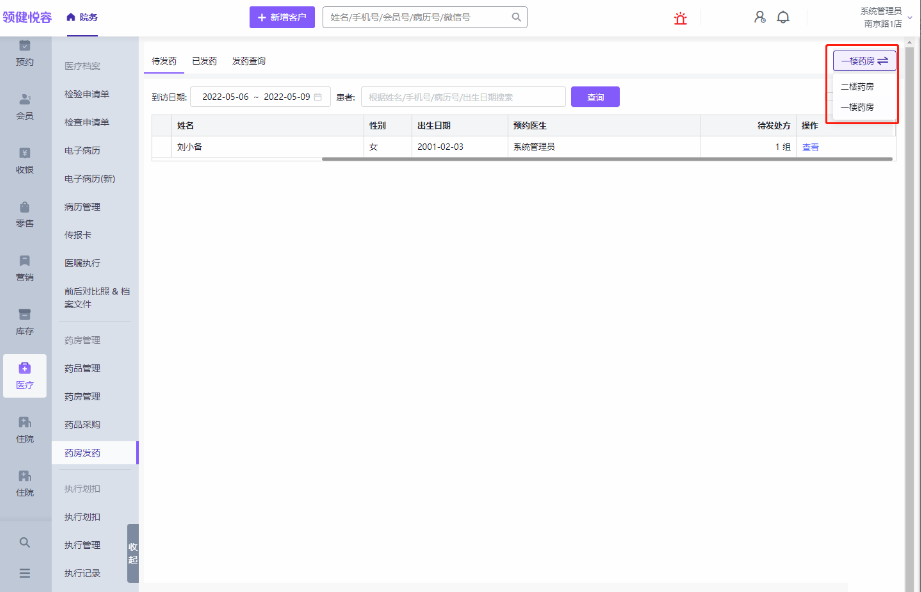Click the calendar icon in date range

tap(318, 97)
